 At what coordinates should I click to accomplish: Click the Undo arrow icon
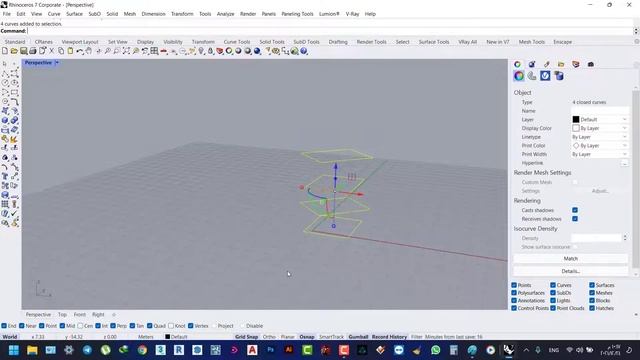80,51
